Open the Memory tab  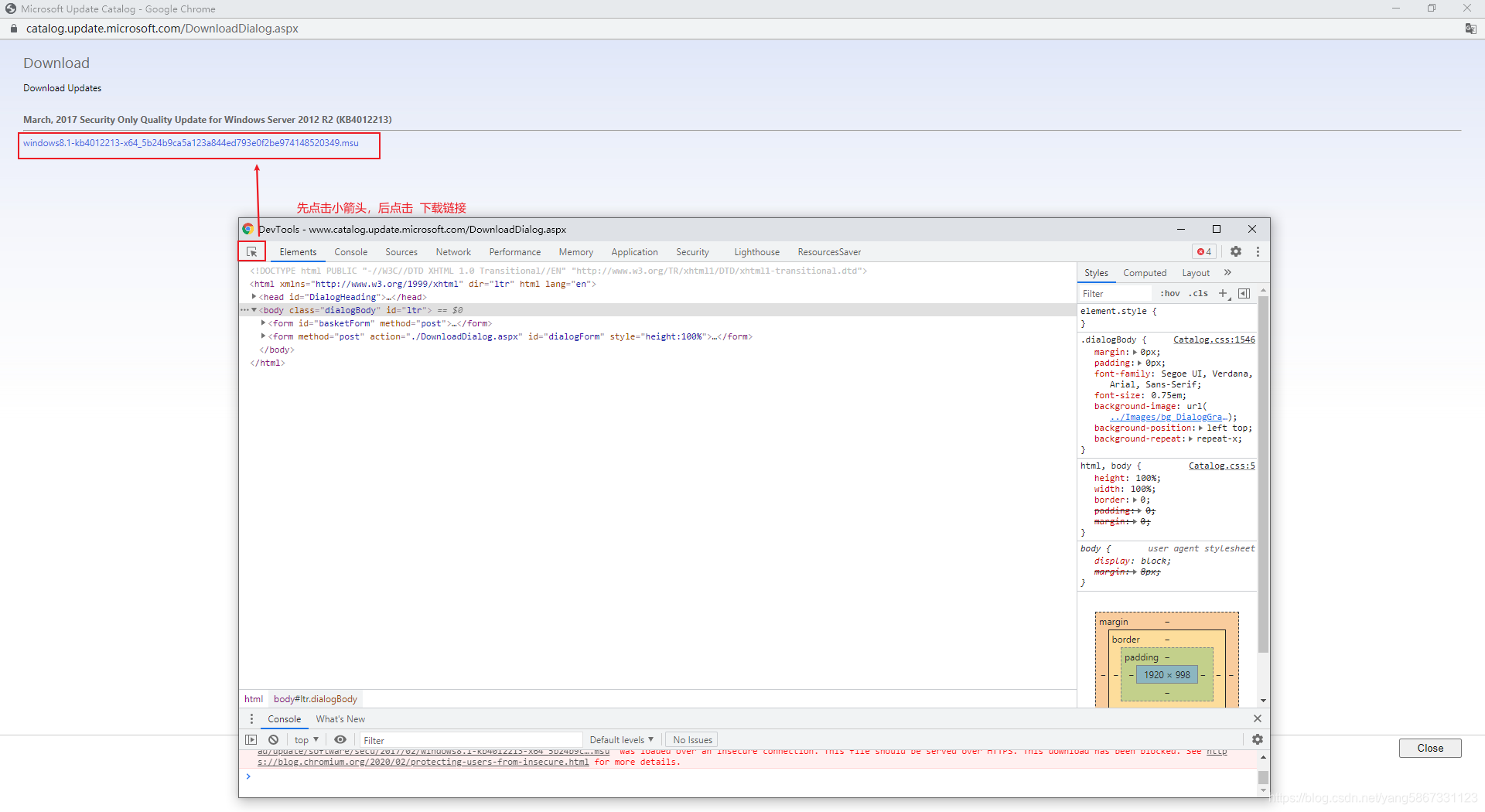coord(575,252)
